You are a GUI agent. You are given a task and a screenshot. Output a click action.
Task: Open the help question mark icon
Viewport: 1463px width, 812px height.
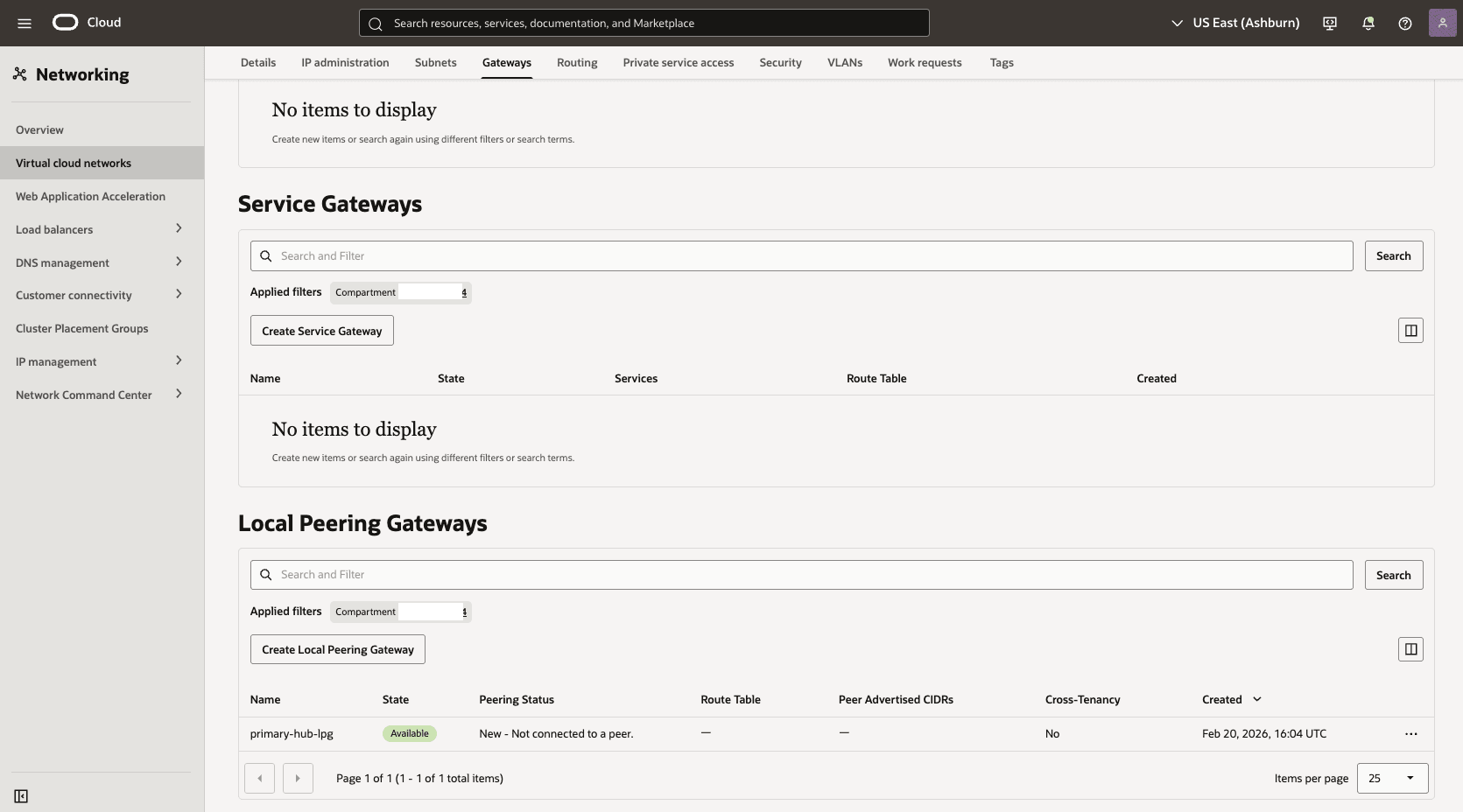(x=1405, y=23)
